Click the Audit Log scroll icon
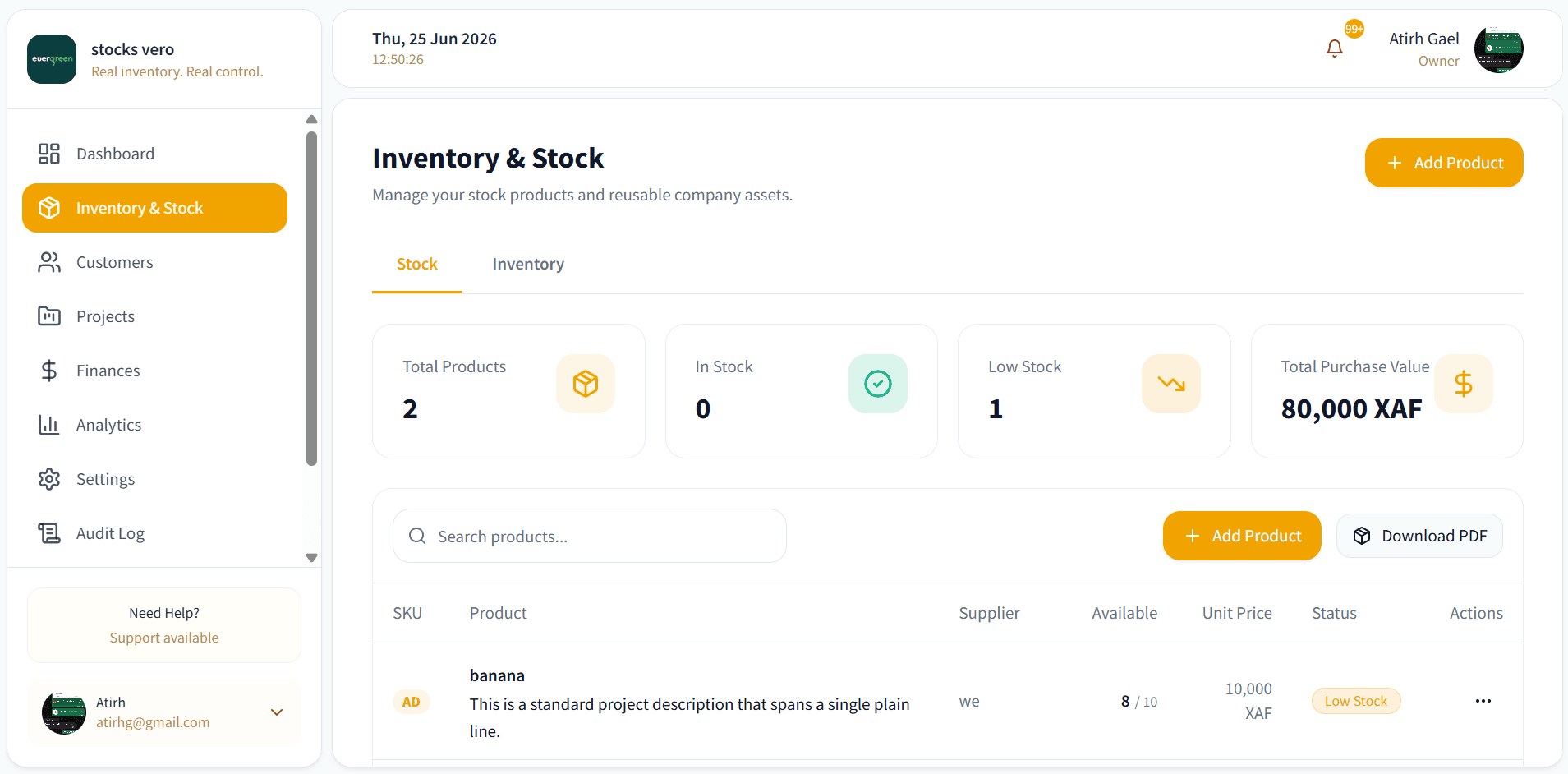Image resolution: width=1568 pixels, height=774 pixels. [x=49, y=533]
